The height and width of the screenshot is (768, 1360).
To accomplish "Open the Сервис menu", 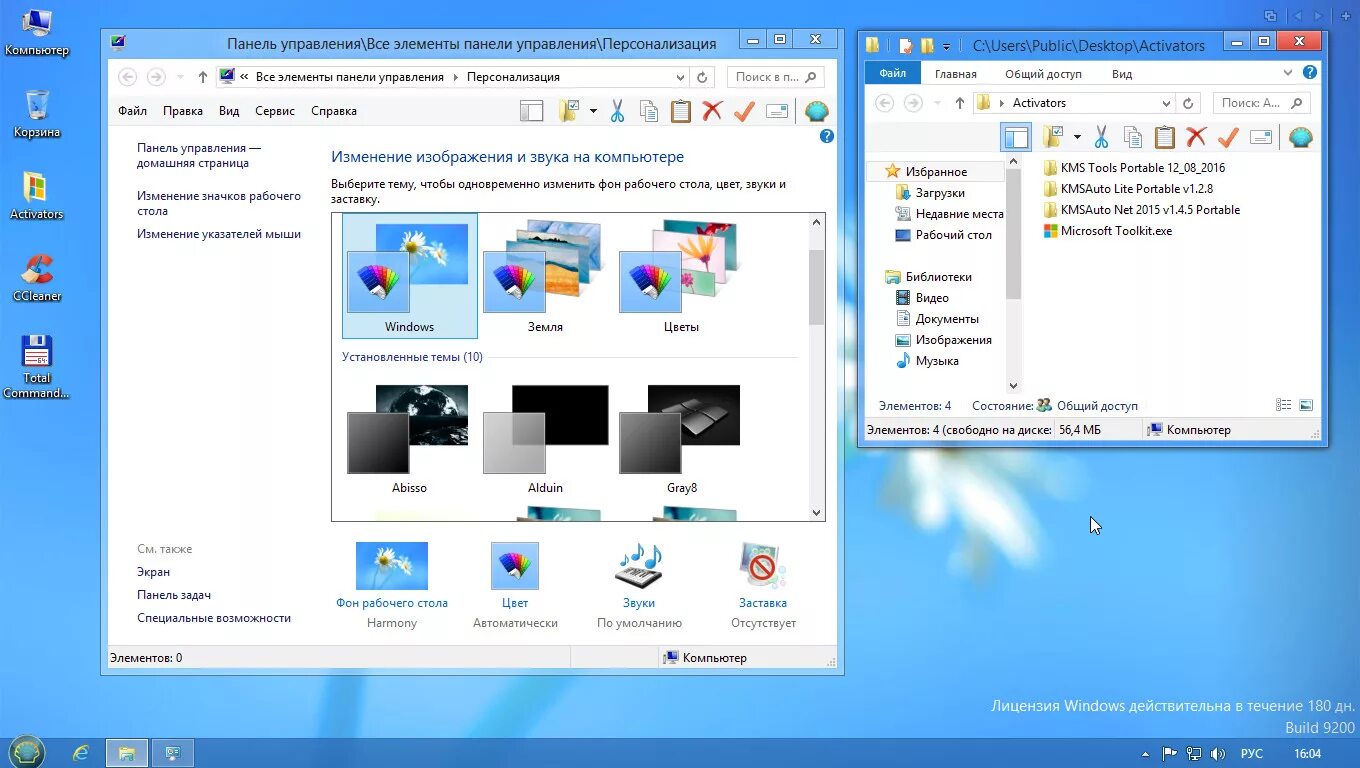I will tap(274, 111).
